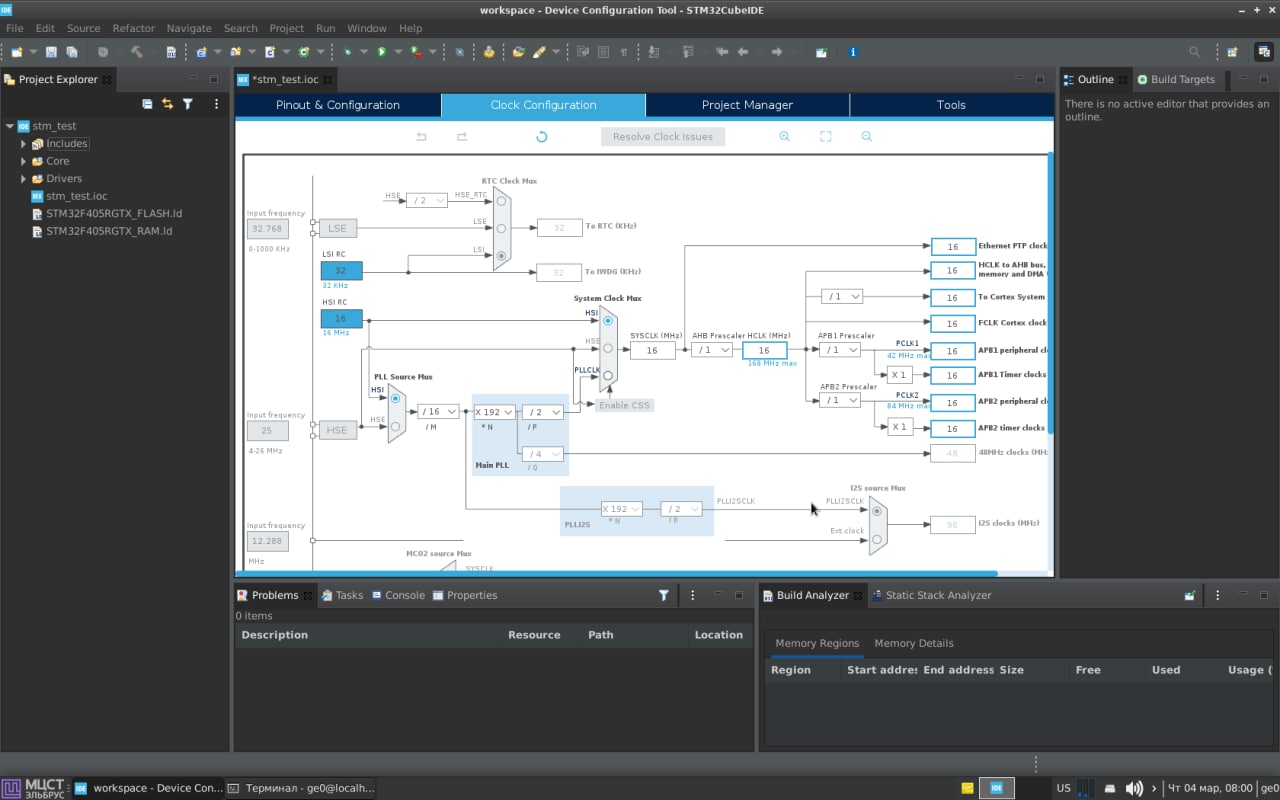Open Project Explorer view menu (three dots)

pos(216,104)
